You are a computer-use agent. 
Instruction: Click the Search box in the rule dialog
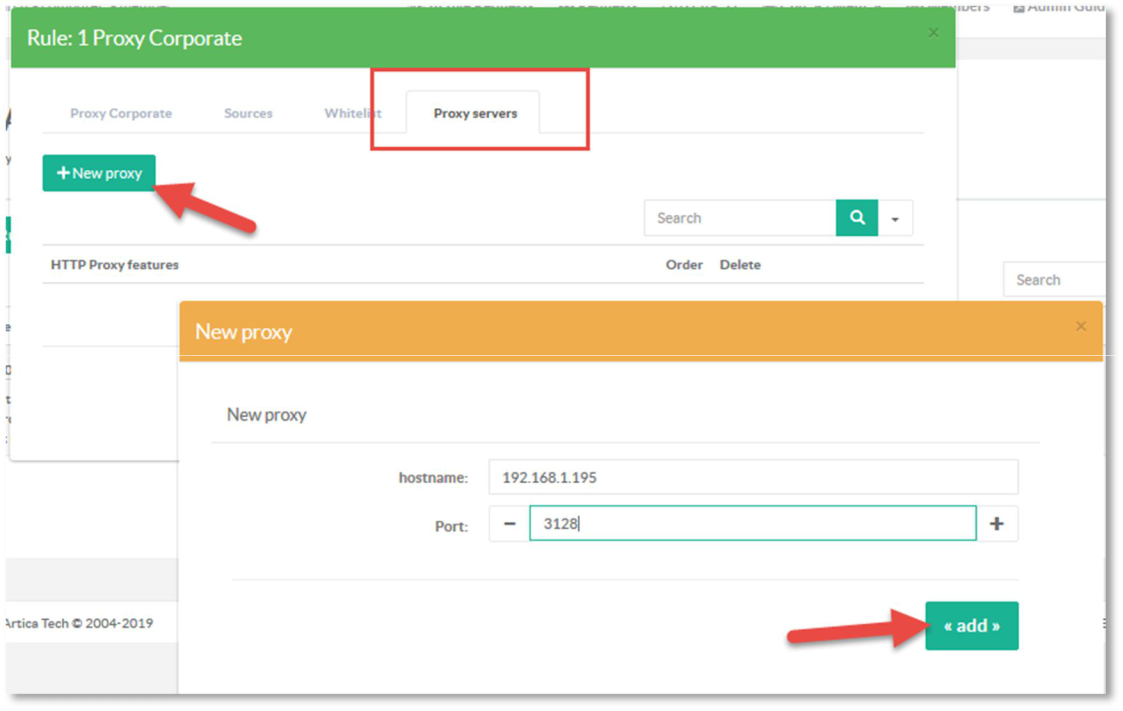[x=740, y=218]
